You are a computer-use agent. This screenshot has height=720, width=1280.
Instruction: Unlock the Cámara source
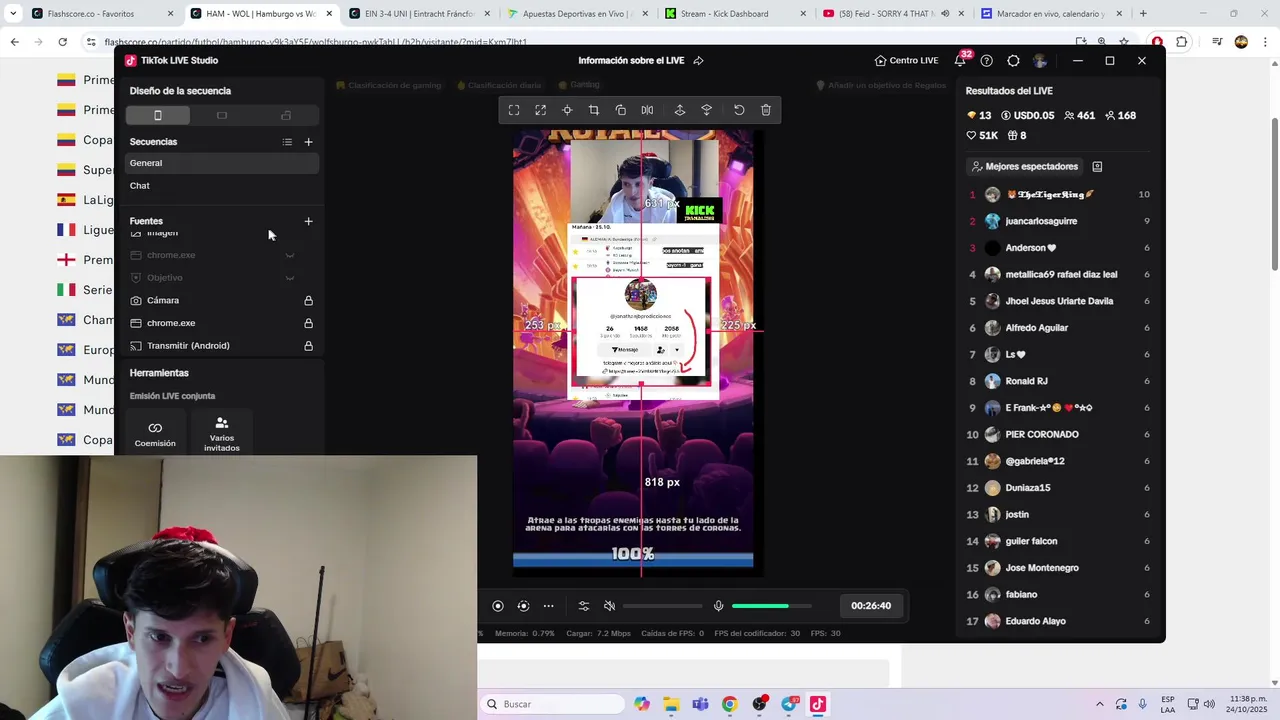308,301
